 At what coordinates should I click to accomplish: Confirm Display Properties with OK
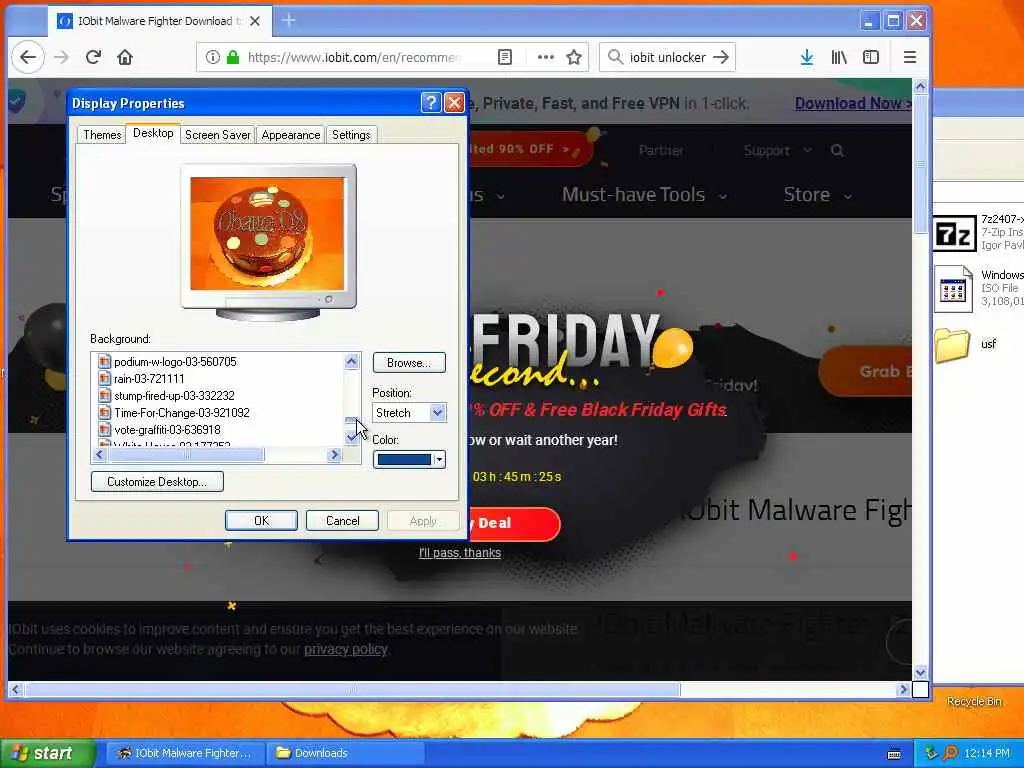click(x=261, y=520)
